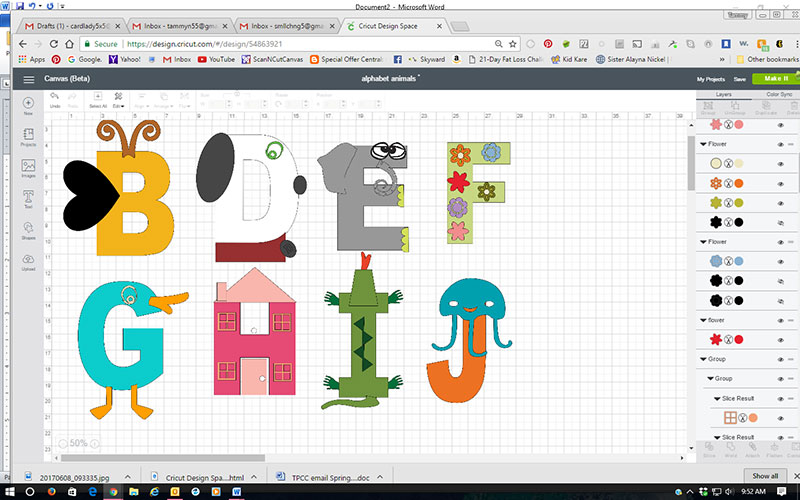This screenshot has height=500, width=800.
Task: Click the orange color swatch of flower layer
Action: (x=738, y=184)
